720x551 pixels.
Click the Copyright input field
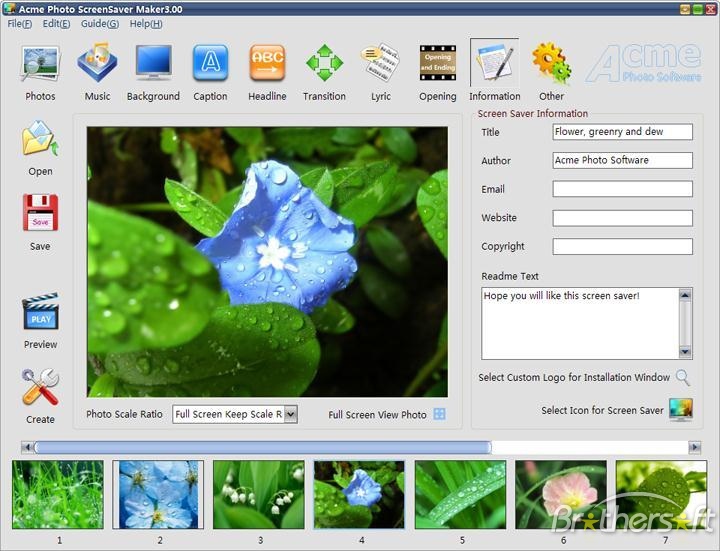[623, 246]
